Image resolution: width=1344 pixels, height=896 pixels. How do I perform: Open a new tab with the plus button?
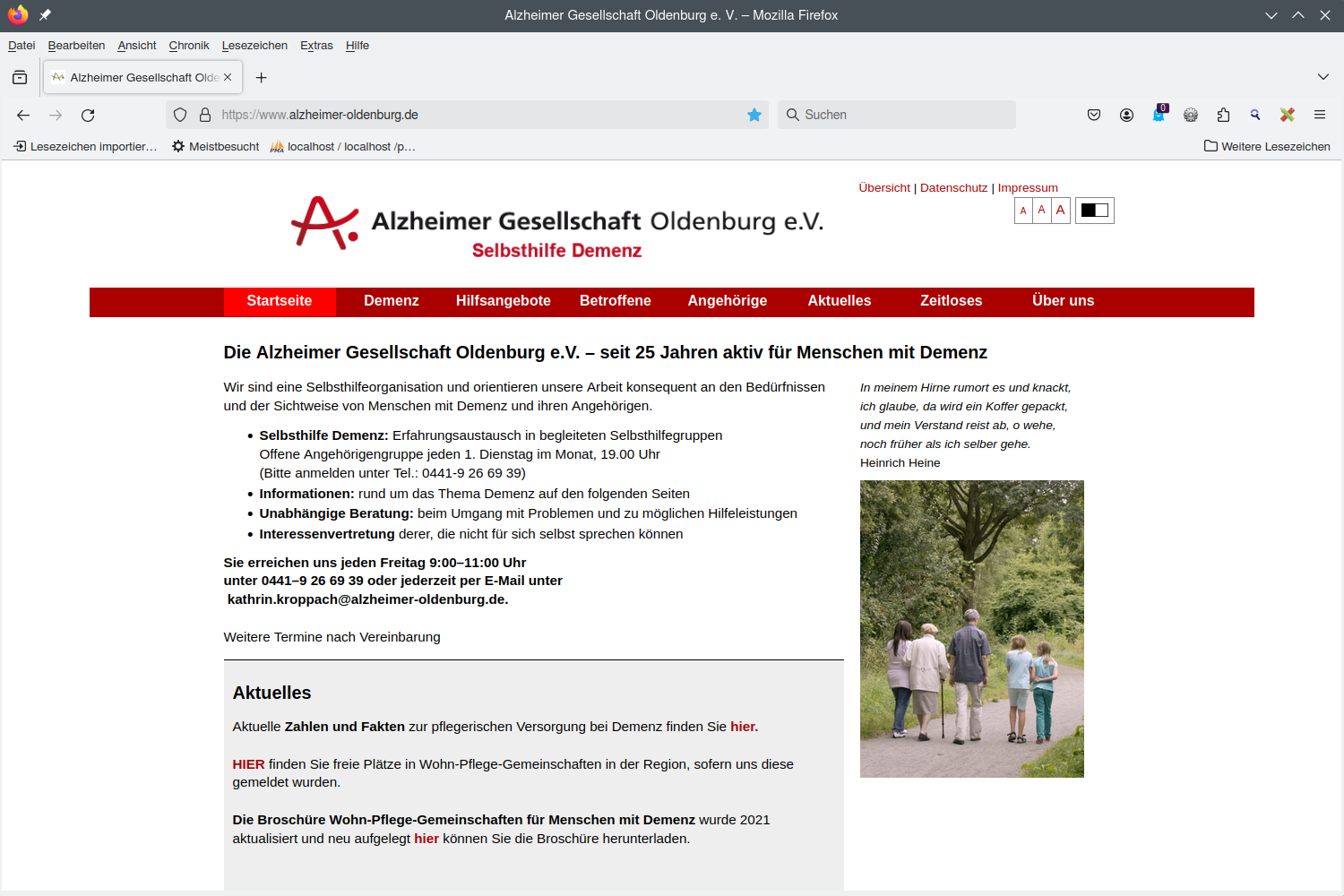point(262,78)
